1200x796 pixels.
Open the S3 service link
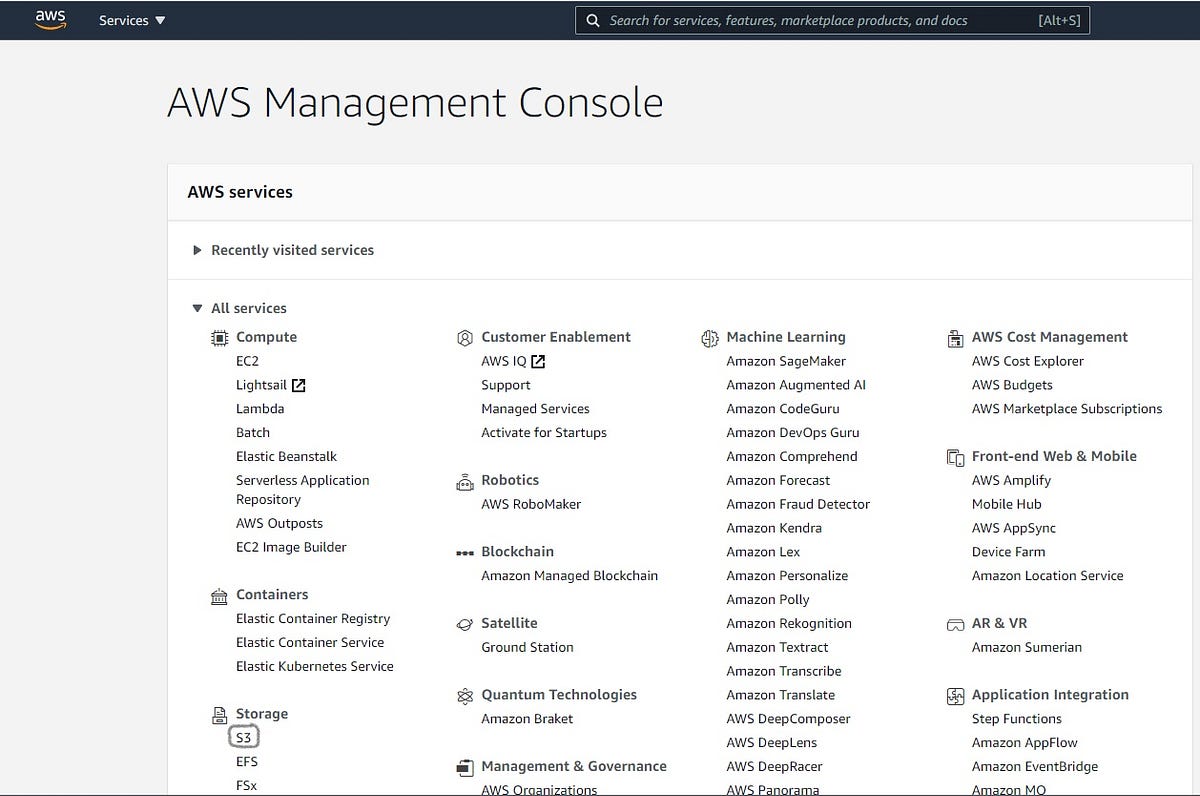point(243,737)
